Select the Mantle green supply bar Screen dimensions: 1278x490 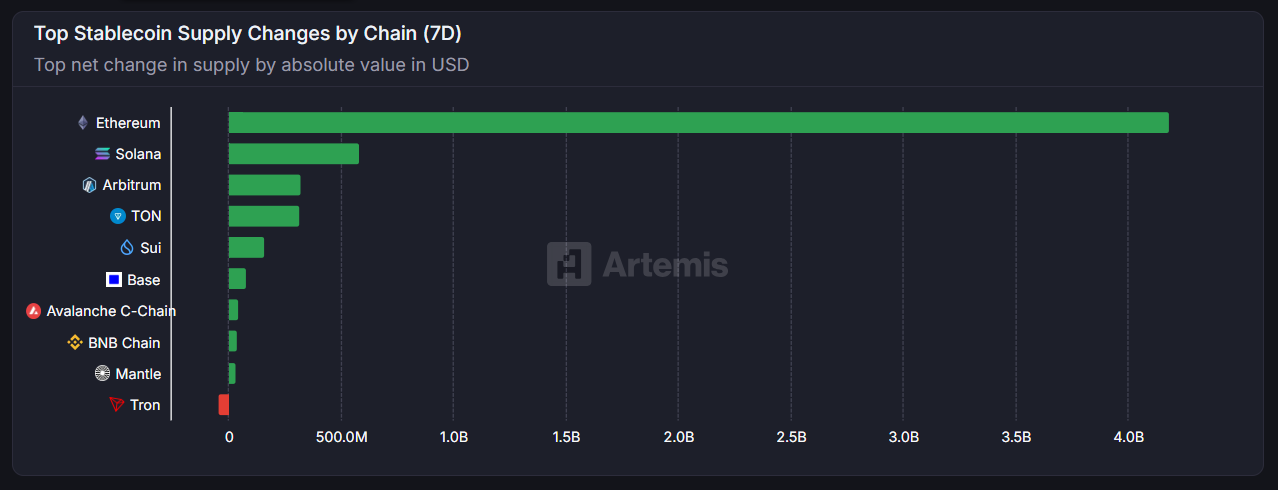tap(232, 373)
